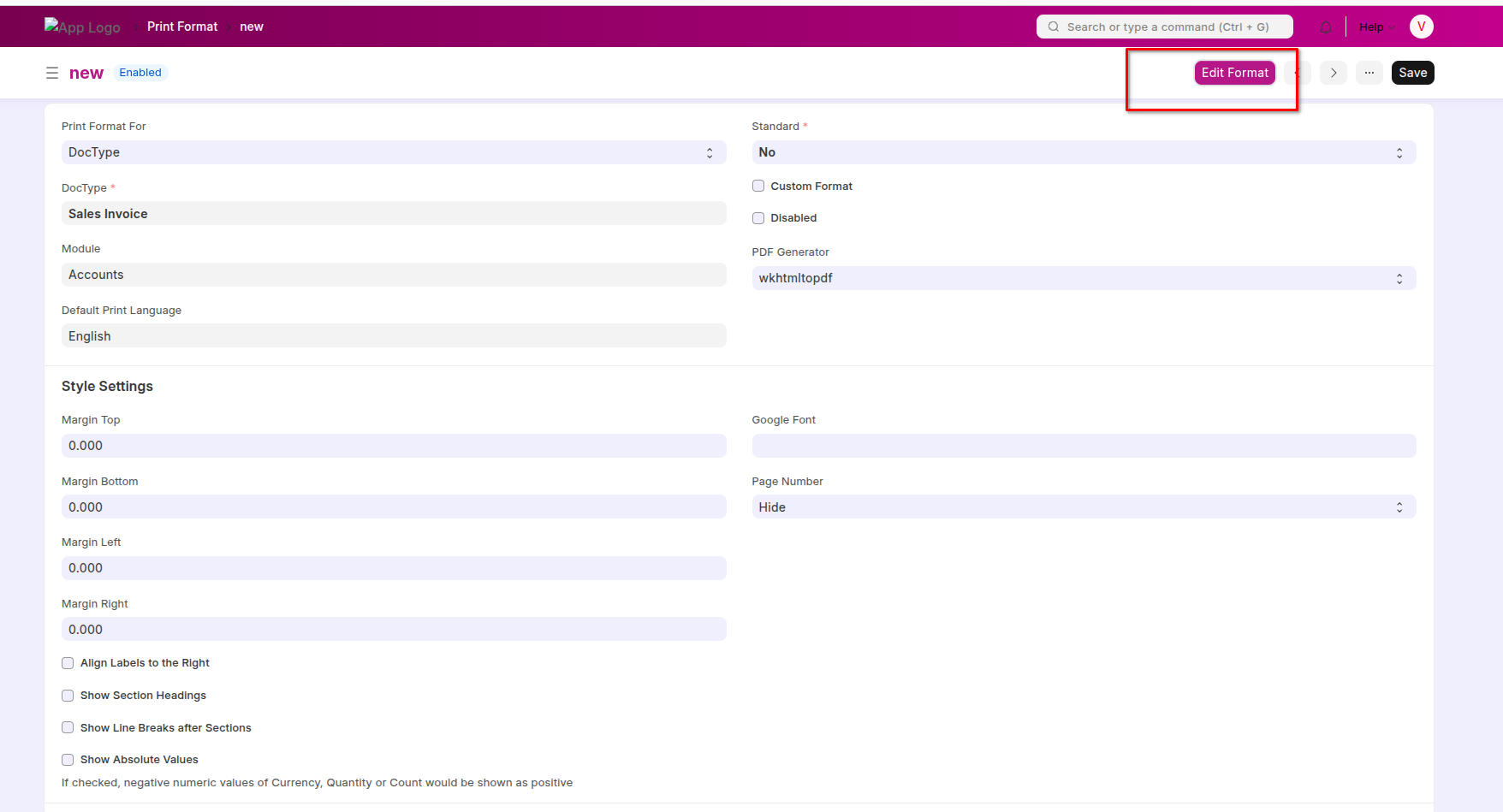The width and height of the screenshot is (1503, 812).
Task: Open the three-dot more options menu
Action: [x=1369, y=73]
